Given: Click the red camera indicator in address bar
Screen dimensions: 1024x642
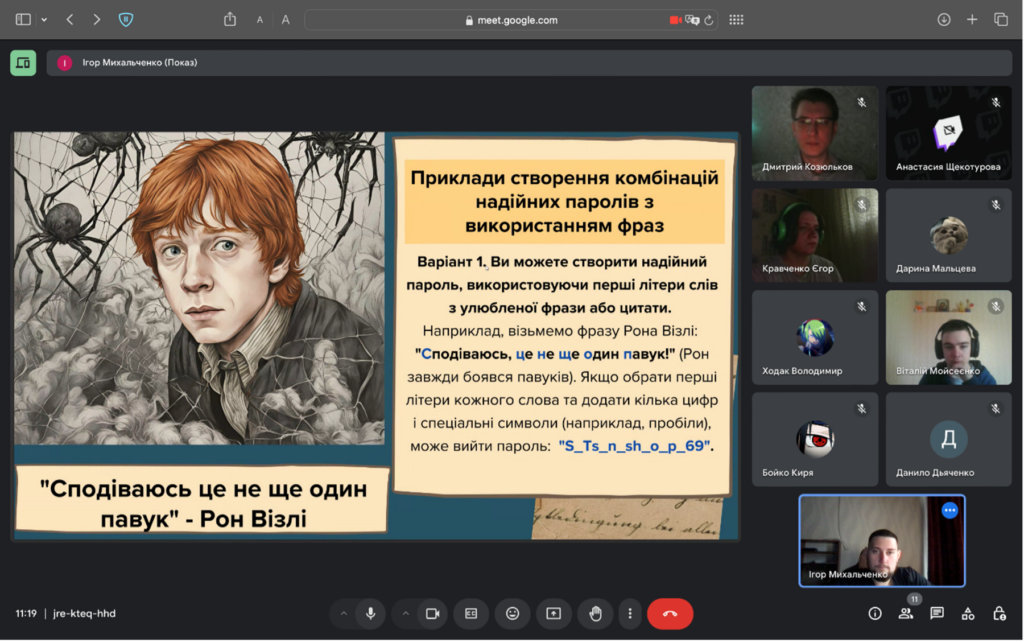Looking at the screenshot, I should tap(675, 20).
